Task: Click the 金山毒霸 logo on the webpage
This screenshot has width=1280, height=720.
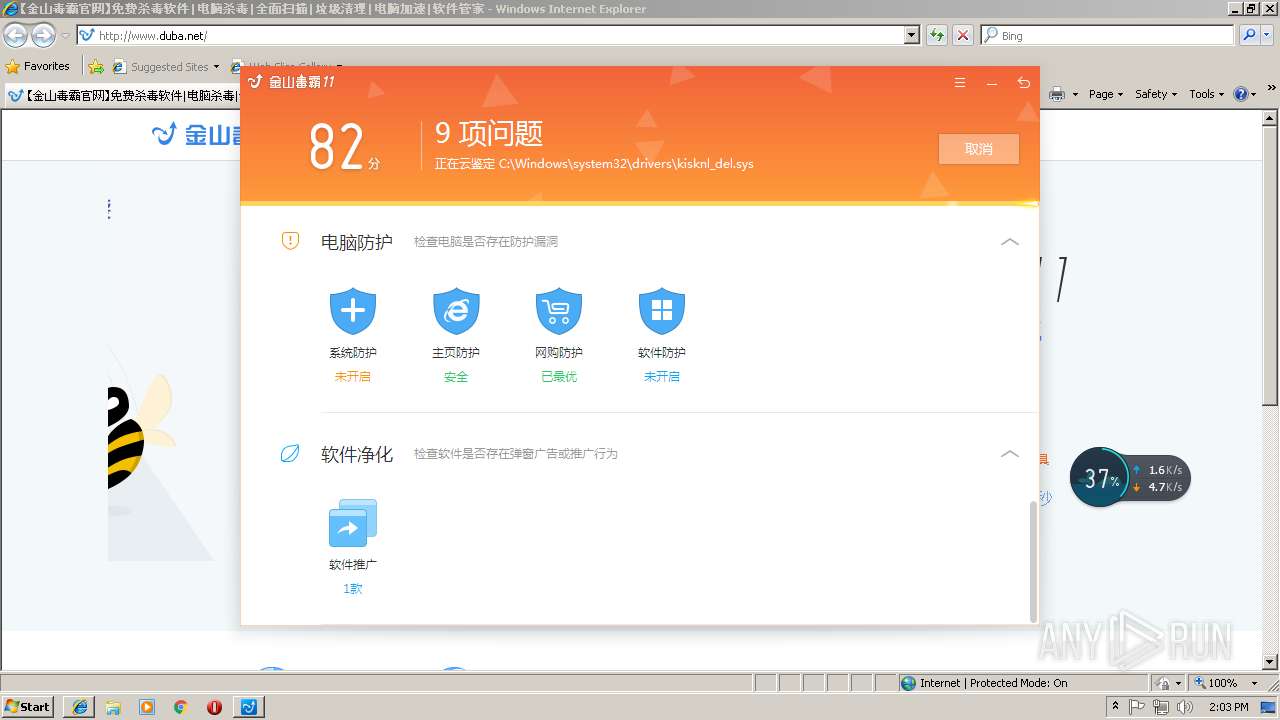Action: (197, 134)
